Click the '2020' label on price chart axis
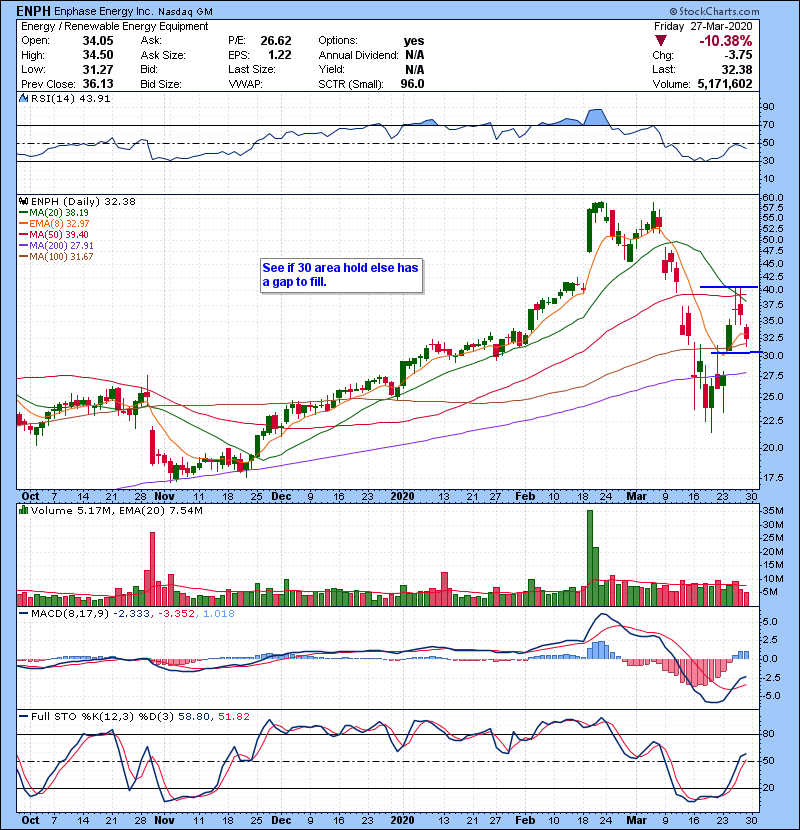 (402, 496)
